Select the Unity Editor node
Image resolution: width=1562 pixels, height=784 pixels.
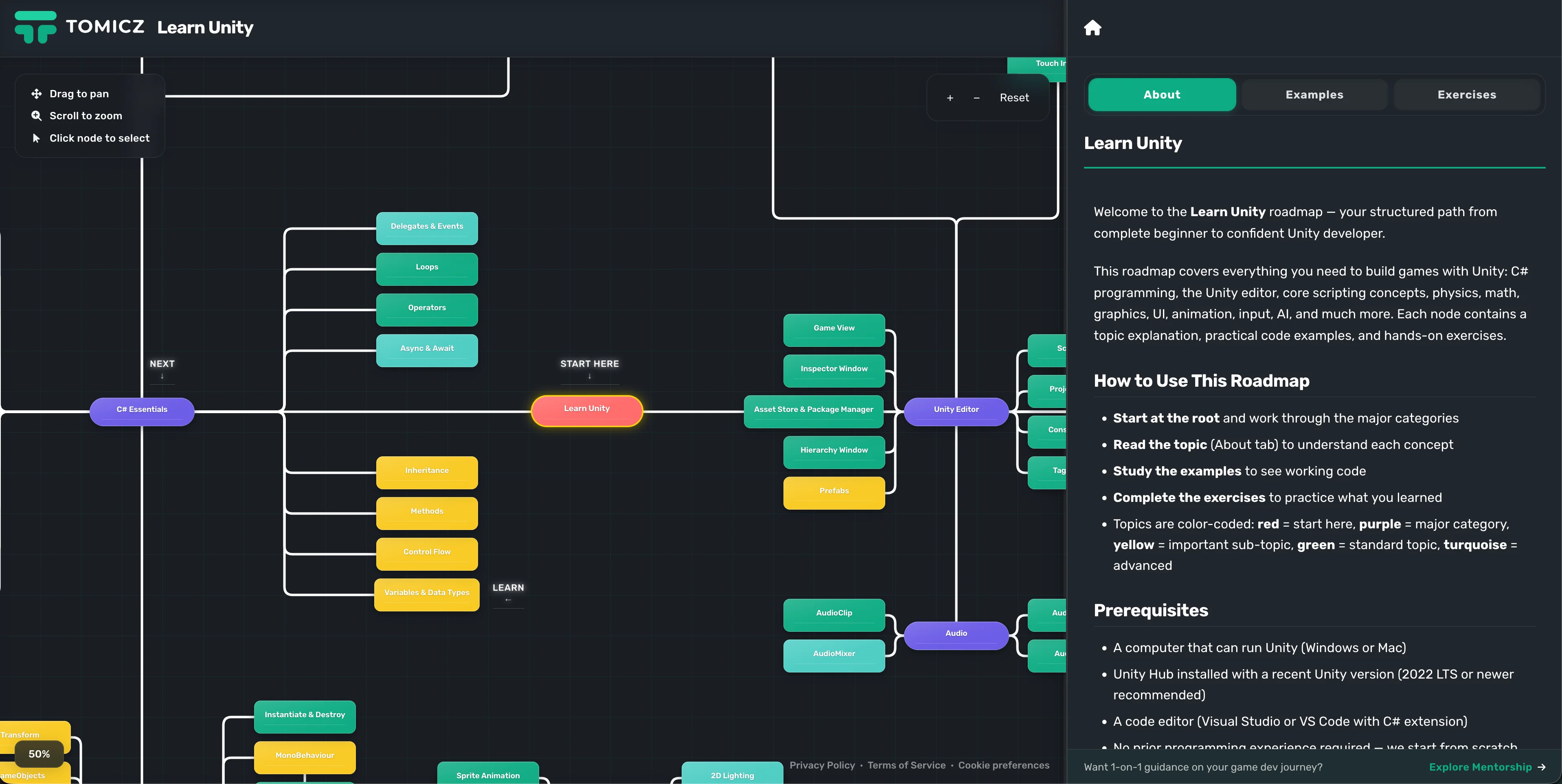[956, 411]
